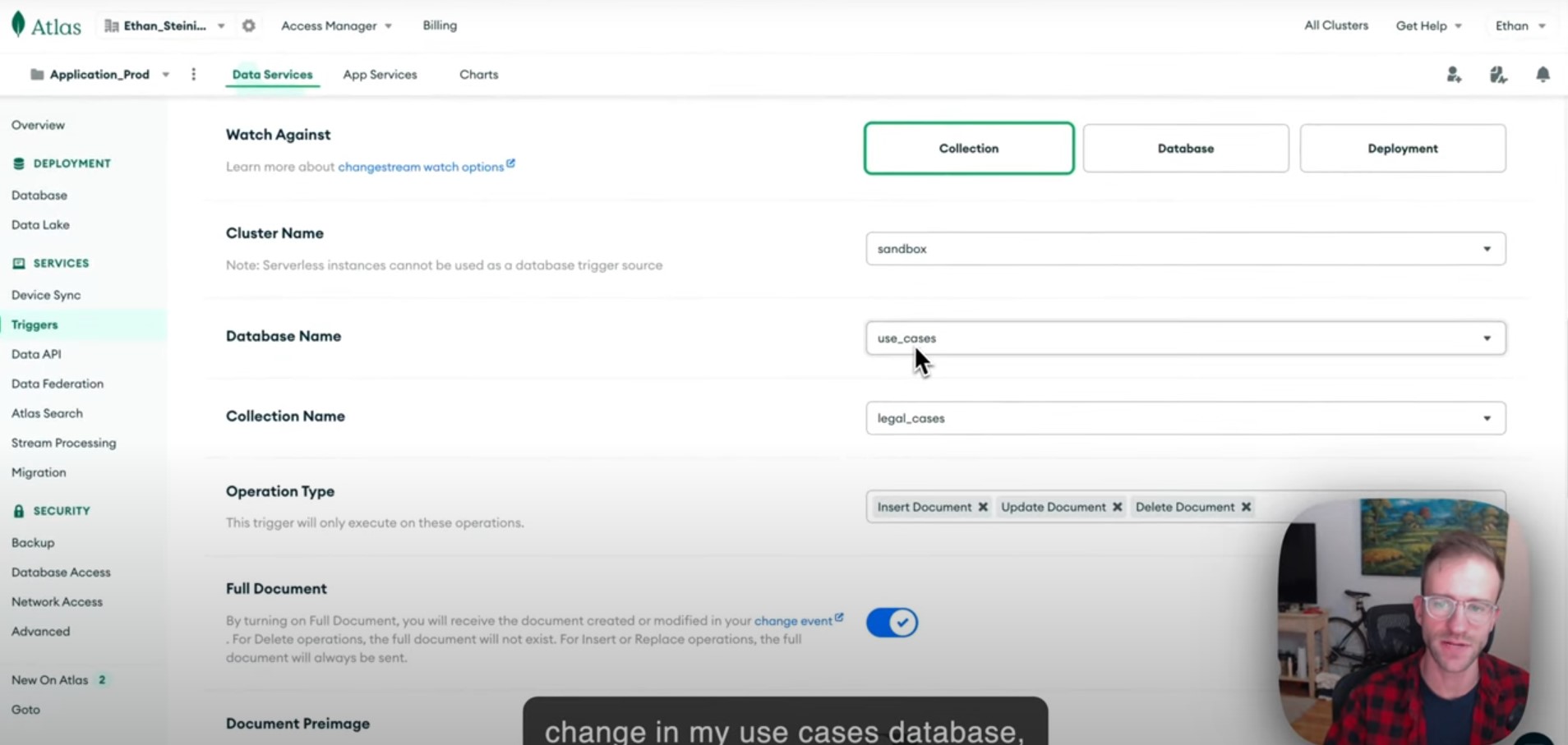1568x745 pixels.
Task: Open the Billing page
Action: coord(440,25)
